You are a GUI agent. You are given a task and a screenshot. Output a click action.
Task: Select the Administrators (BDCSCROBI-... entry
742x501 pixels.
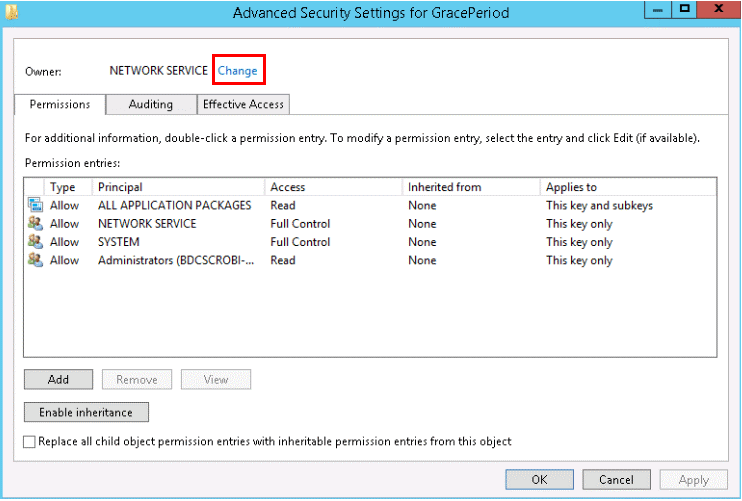click(x=176, y=260)
